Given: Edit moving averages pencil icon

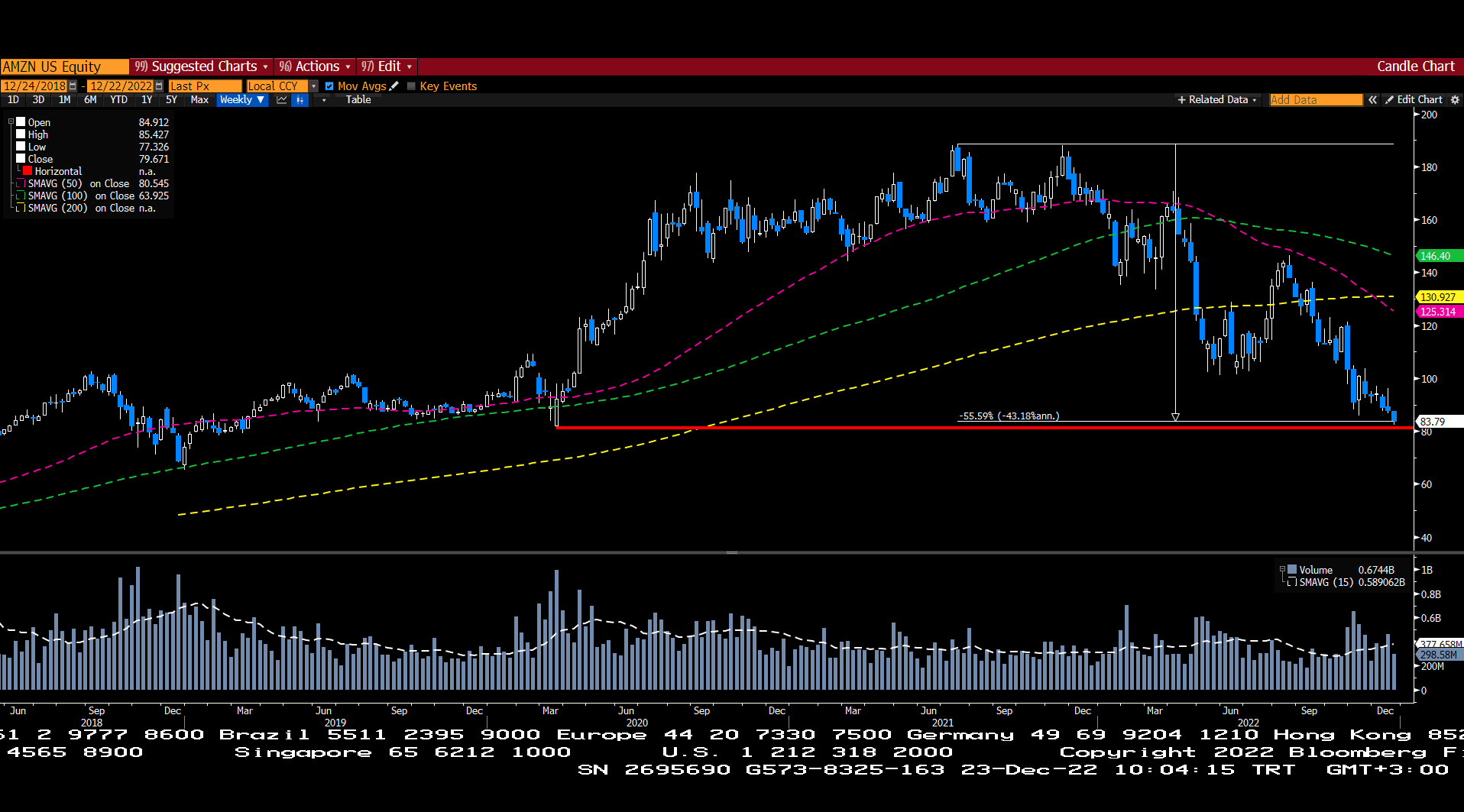Looking at the screenshot, I should coord(394,86).
